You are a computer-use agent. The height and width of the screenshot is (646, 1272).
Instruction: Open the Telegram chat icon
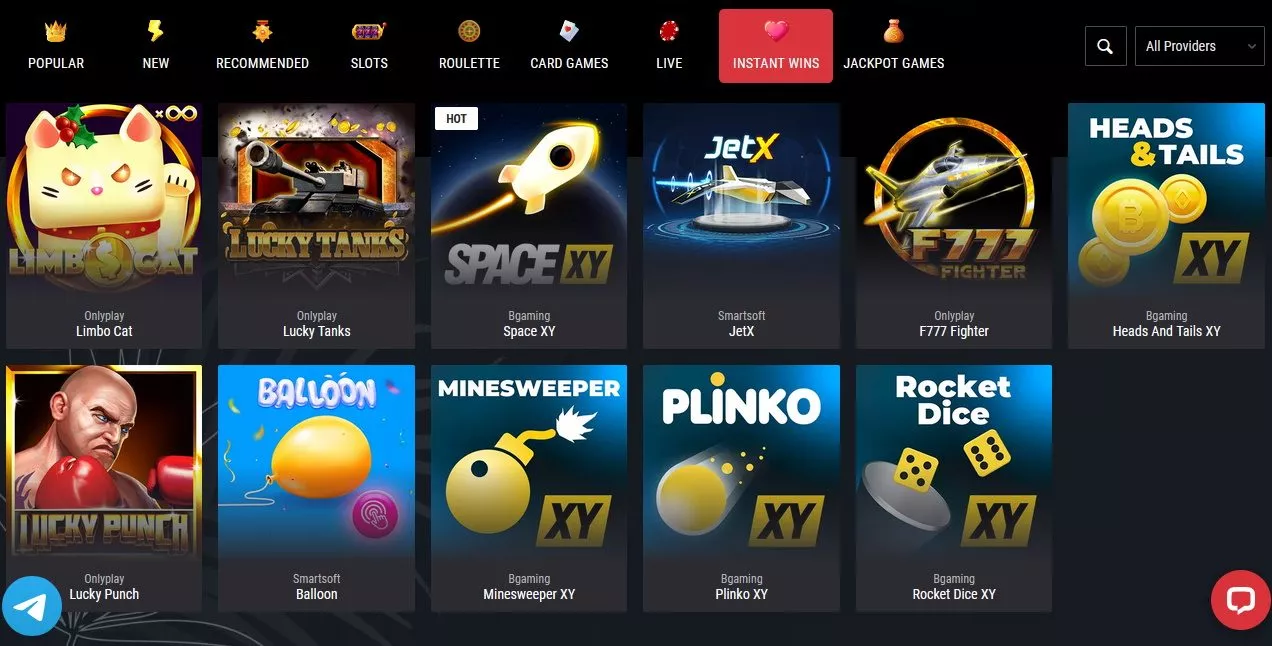tap(32, 606)
